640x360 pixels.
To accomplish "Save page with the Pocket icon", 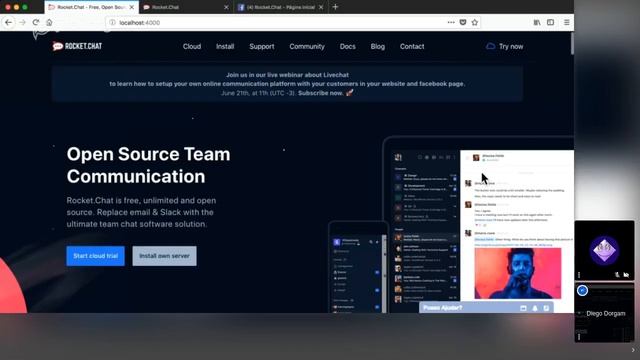I will (463, 22).
